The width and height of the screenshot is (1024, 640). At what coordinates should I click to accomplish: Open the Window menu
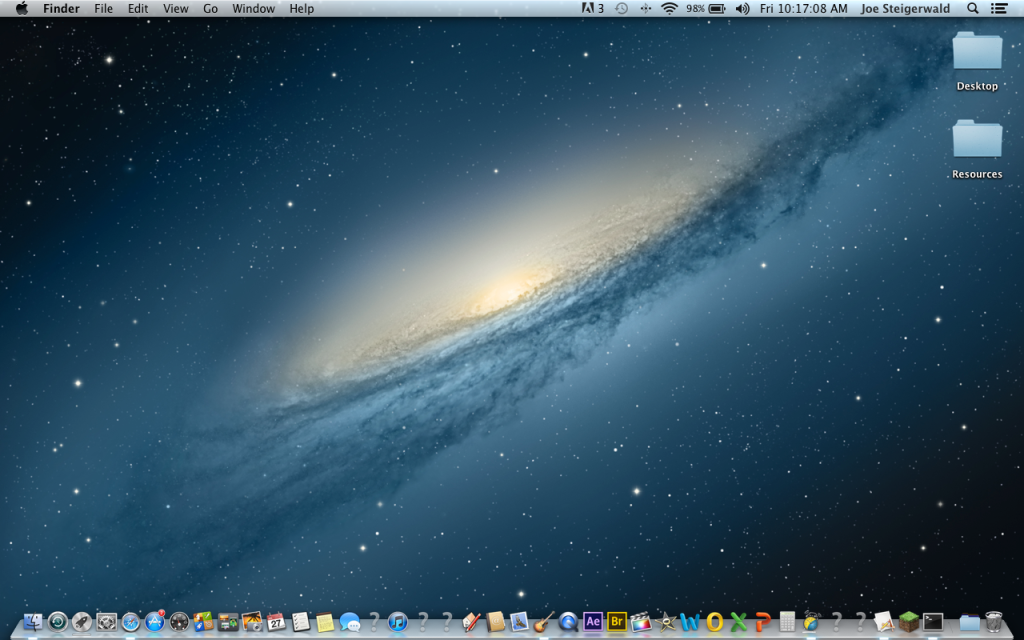[253, 8]
